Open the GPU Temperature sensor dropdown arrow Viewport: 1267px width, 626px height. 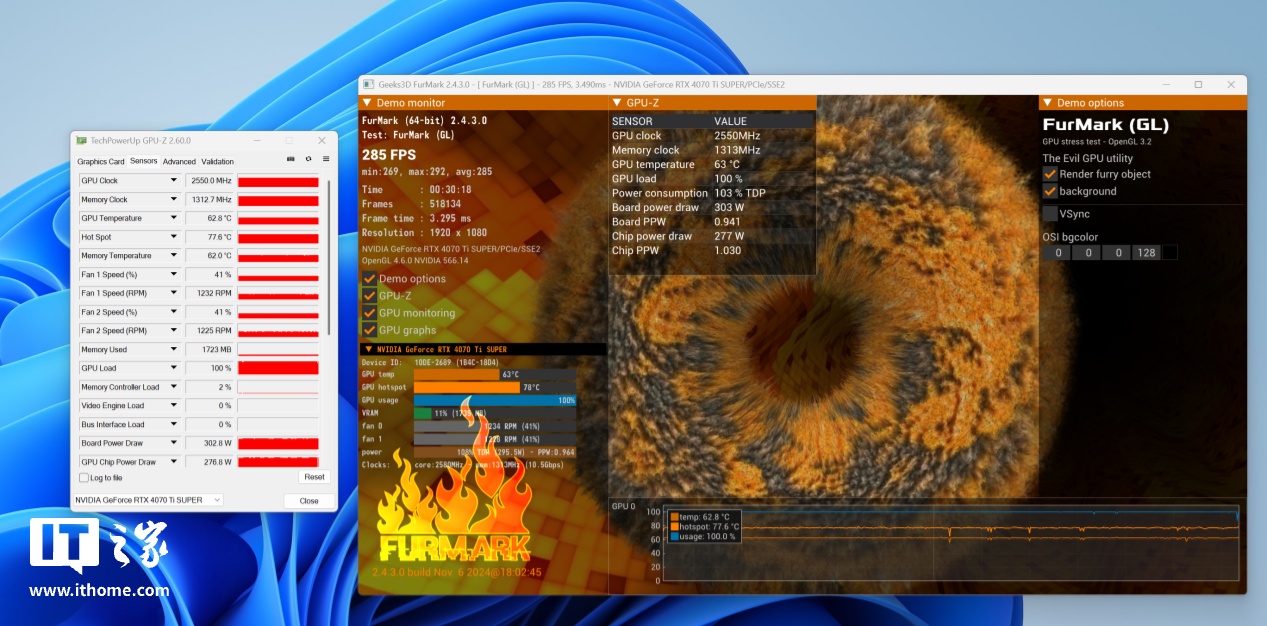(174, 218)
